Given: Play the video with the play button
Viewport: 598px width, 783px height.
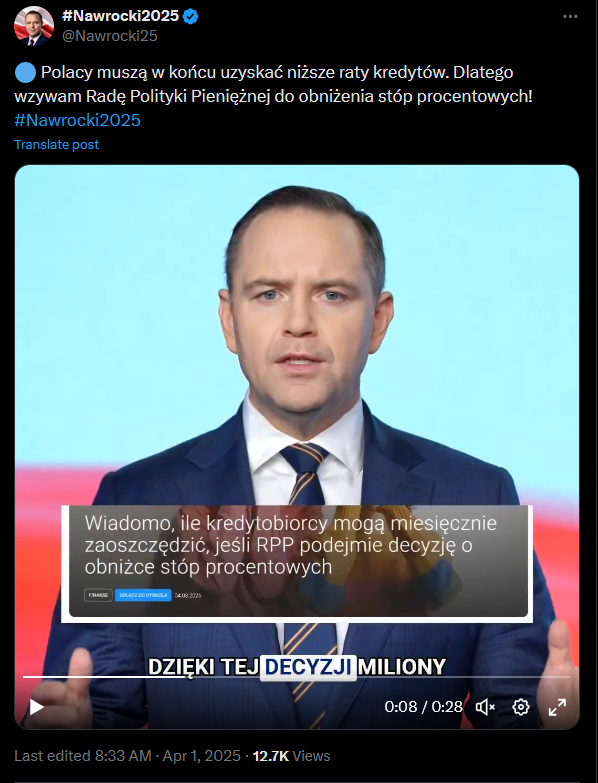Looking at the screenshot, I should [x=36, y=707].
